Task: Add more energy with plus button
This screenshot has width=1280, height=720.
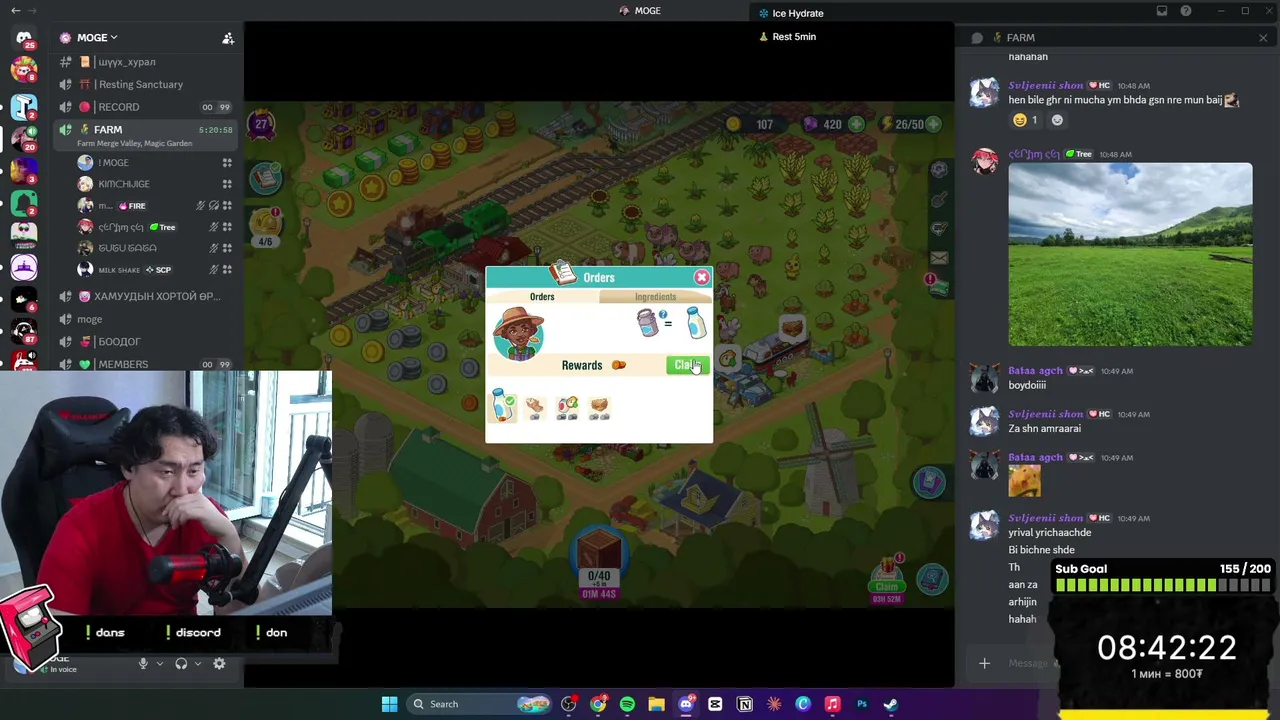Action: coord(933,124)
